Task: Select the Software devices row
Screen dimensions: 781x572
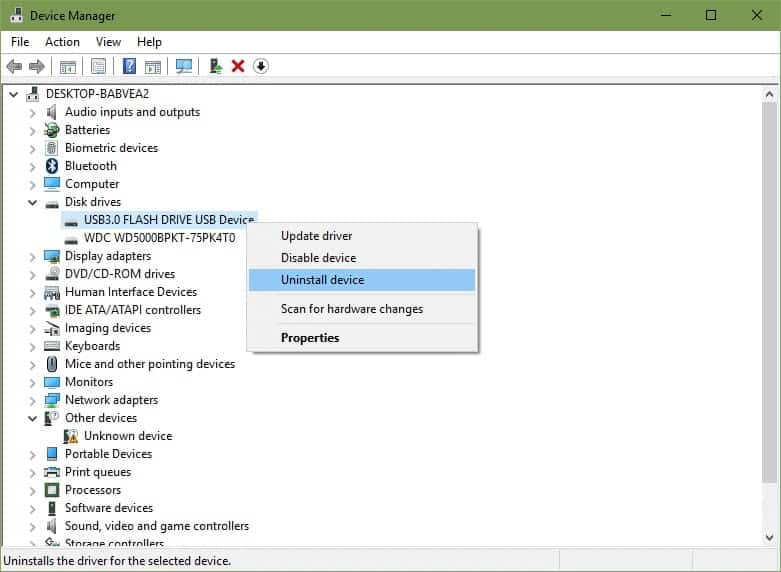Action: 109,508
